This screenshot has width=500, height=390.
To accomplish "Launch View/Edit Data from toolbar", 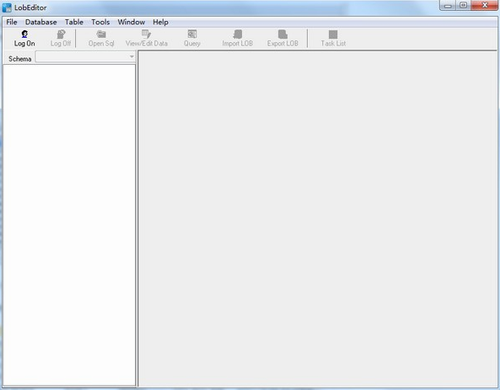I will [146, 38].
